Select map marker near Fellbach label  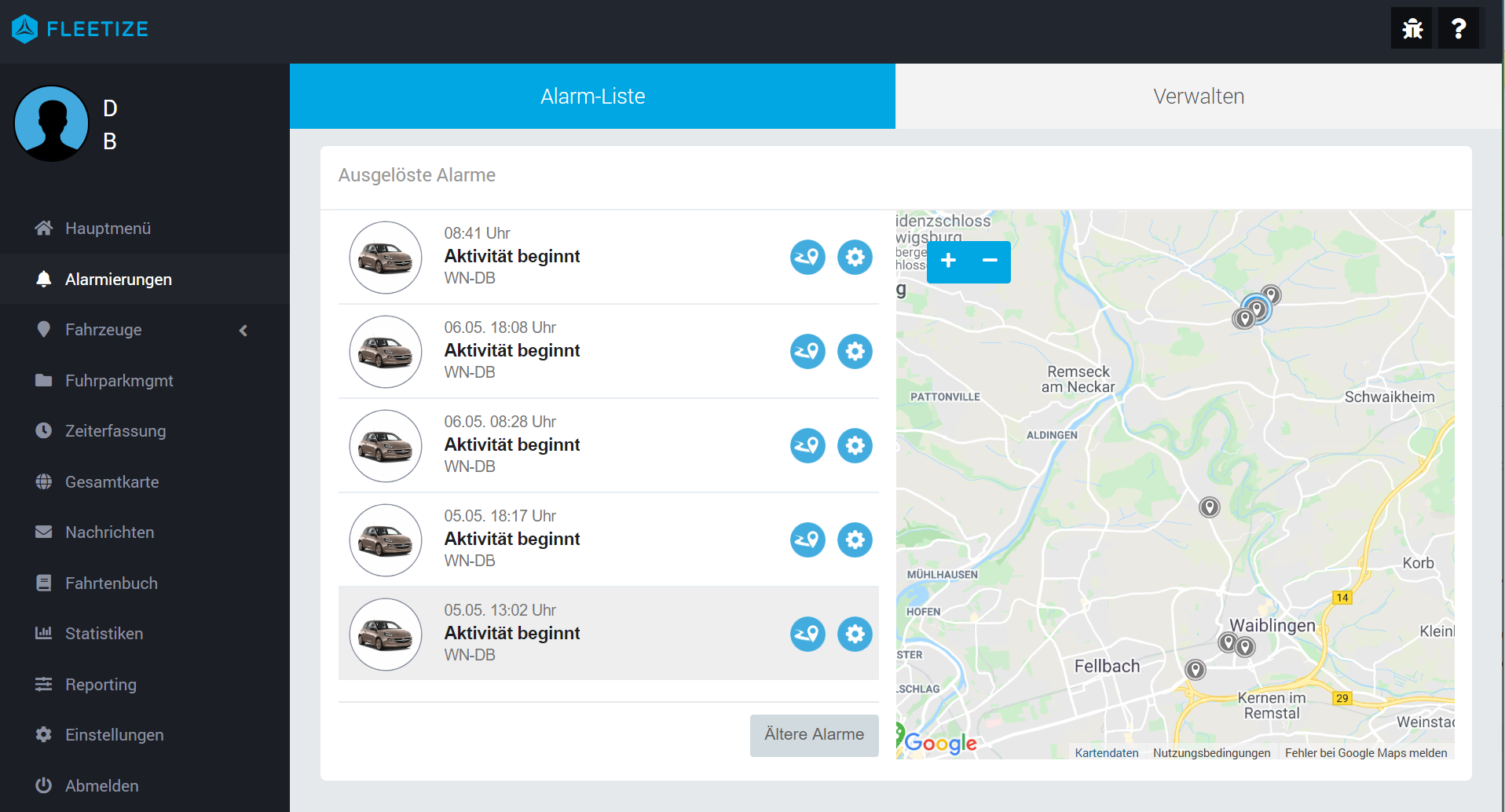[1195, 670]
